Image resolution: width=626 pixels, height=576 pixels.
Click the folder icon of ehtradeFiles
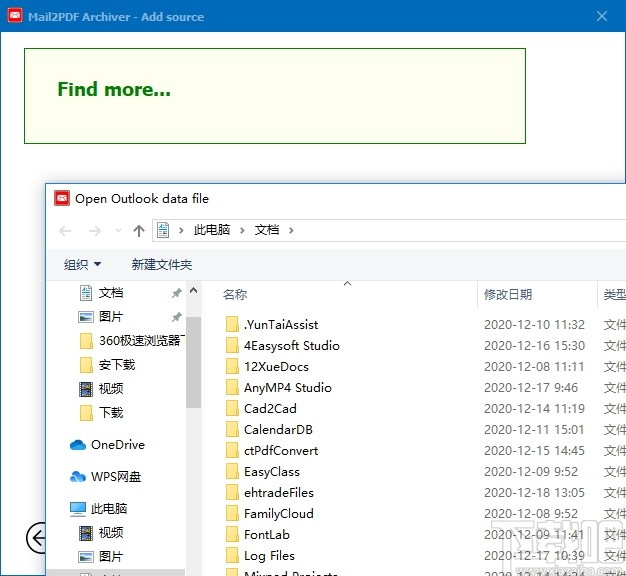[232, 492]
